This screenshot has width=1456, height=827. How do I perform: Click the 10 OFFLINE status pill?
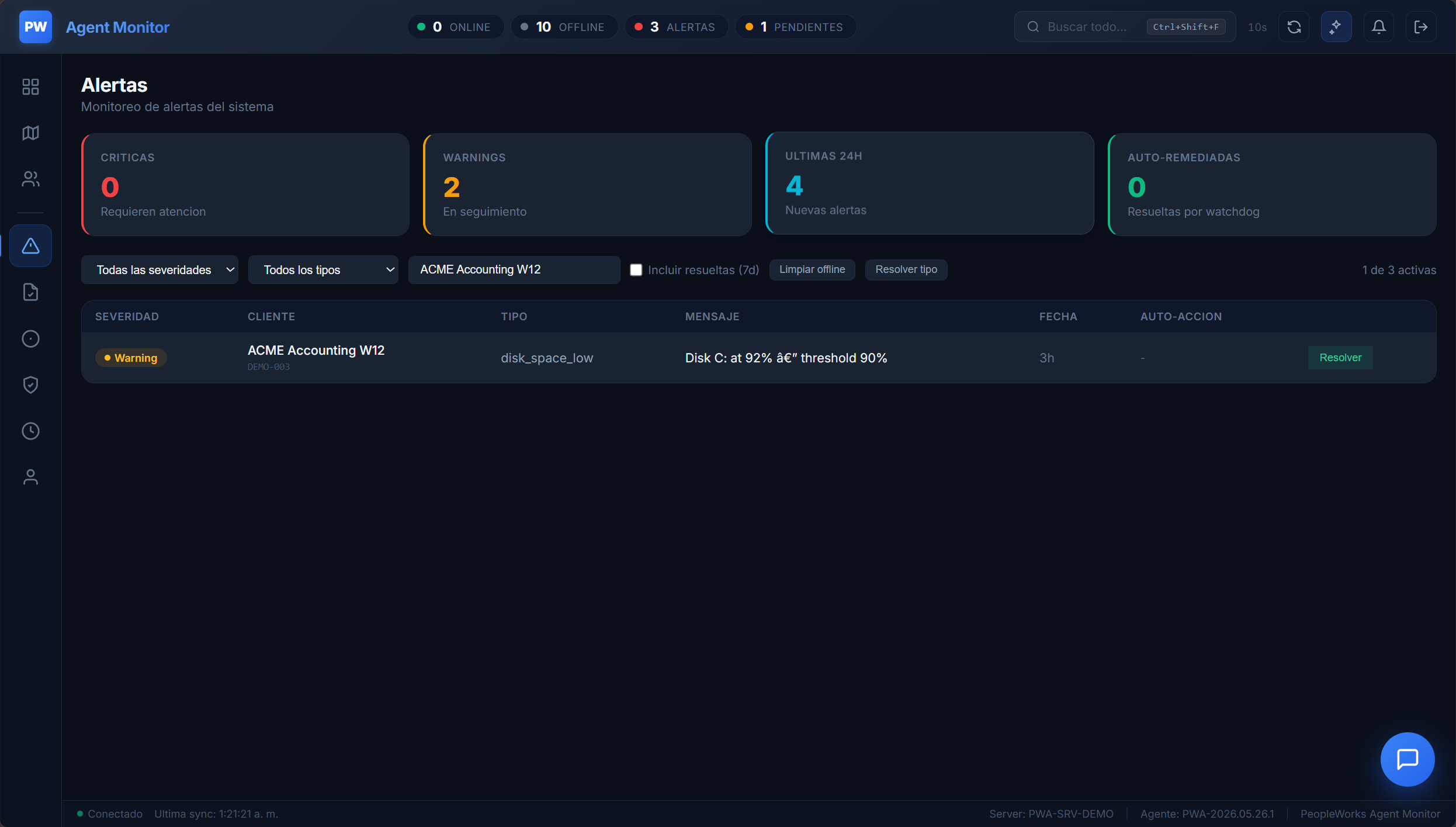(x=564, y=27)
